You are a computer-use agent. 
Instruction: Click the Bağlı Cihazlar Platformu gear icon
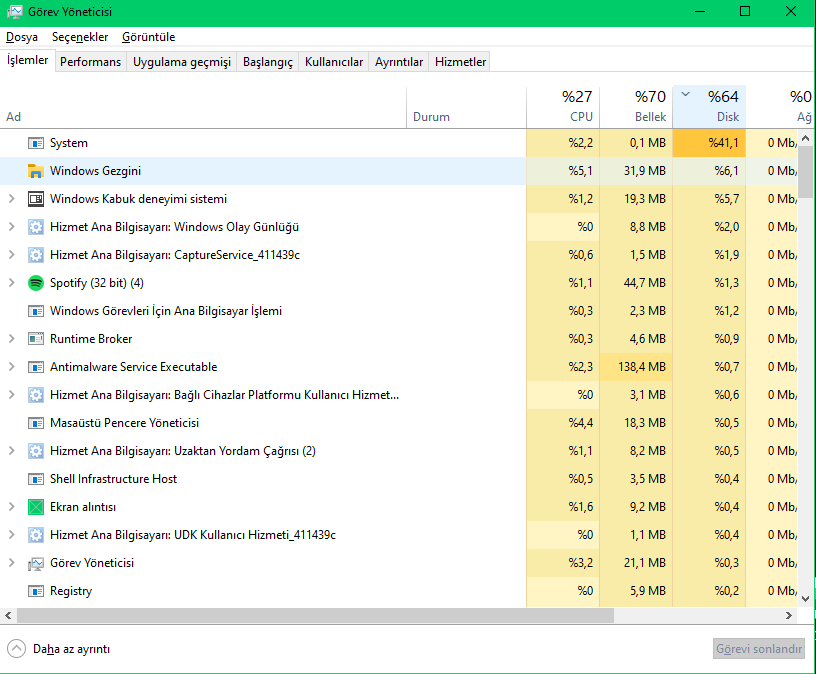tap(35, 395)
